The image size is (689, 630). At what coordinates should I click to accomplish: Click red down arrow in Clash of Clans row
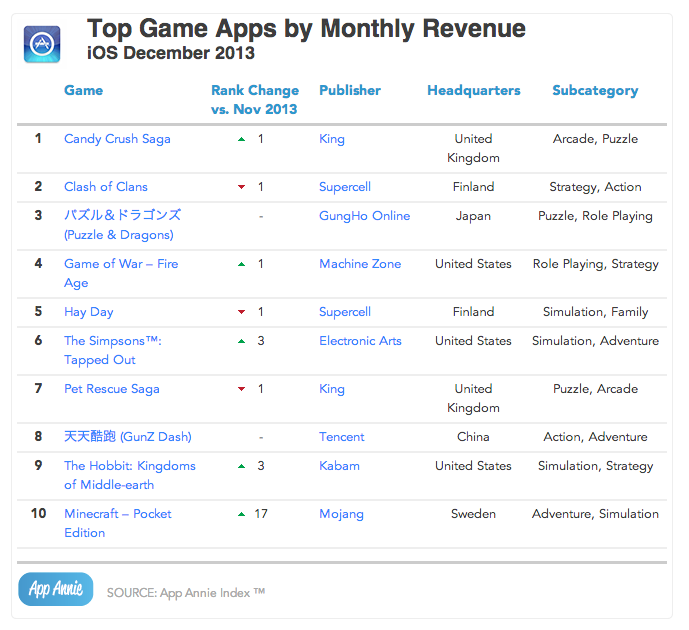241,187
